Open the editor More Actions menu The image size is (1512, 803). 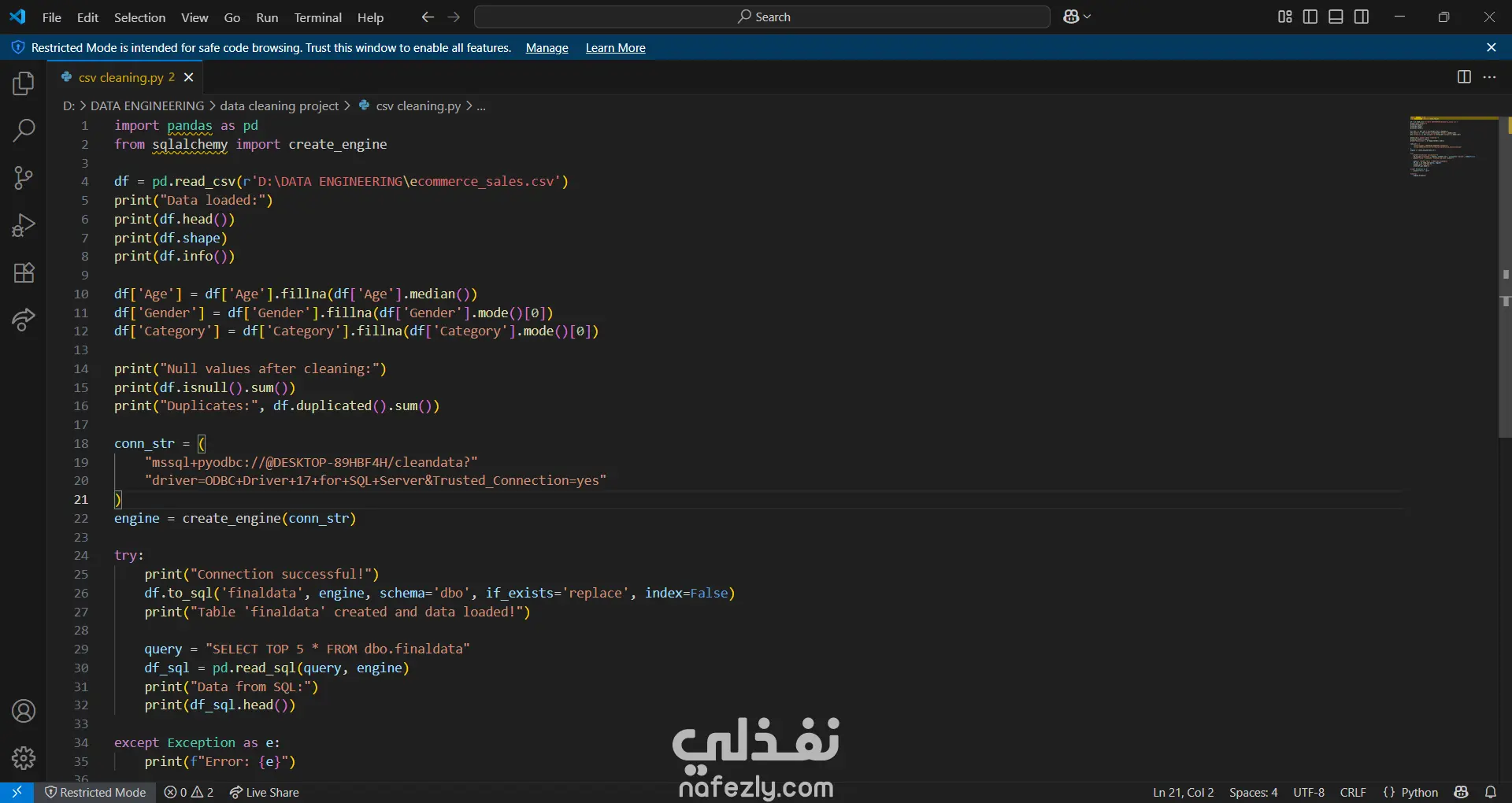point(1489,77)
